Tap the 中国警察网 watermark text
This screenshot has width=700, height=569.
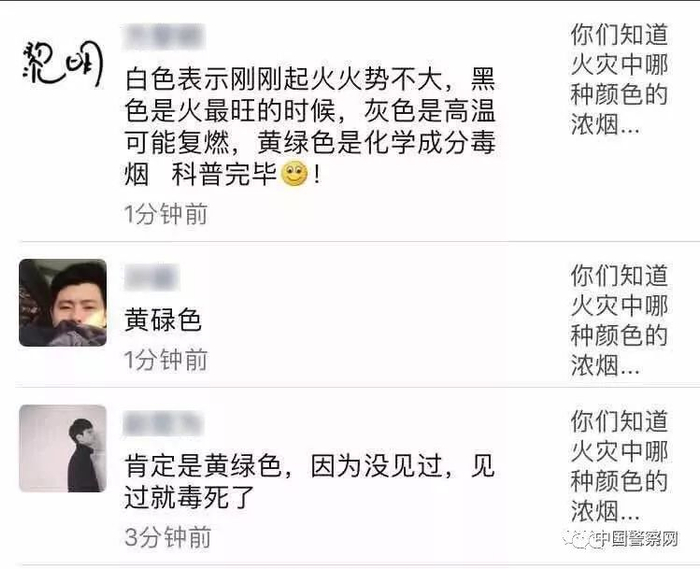[638, 539]
